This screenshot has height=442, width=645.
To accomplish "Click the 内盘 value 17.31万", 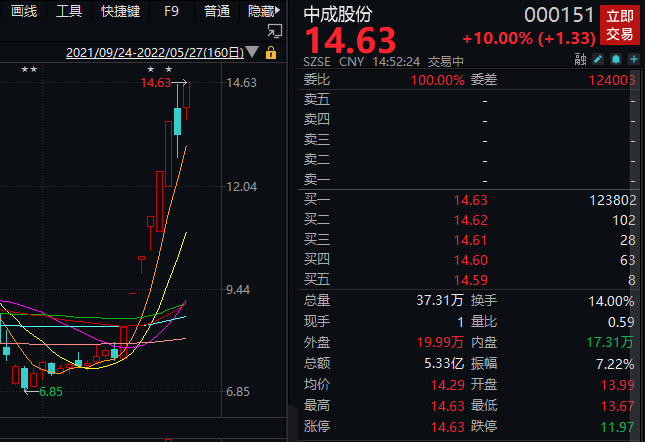I will (610, 342).
